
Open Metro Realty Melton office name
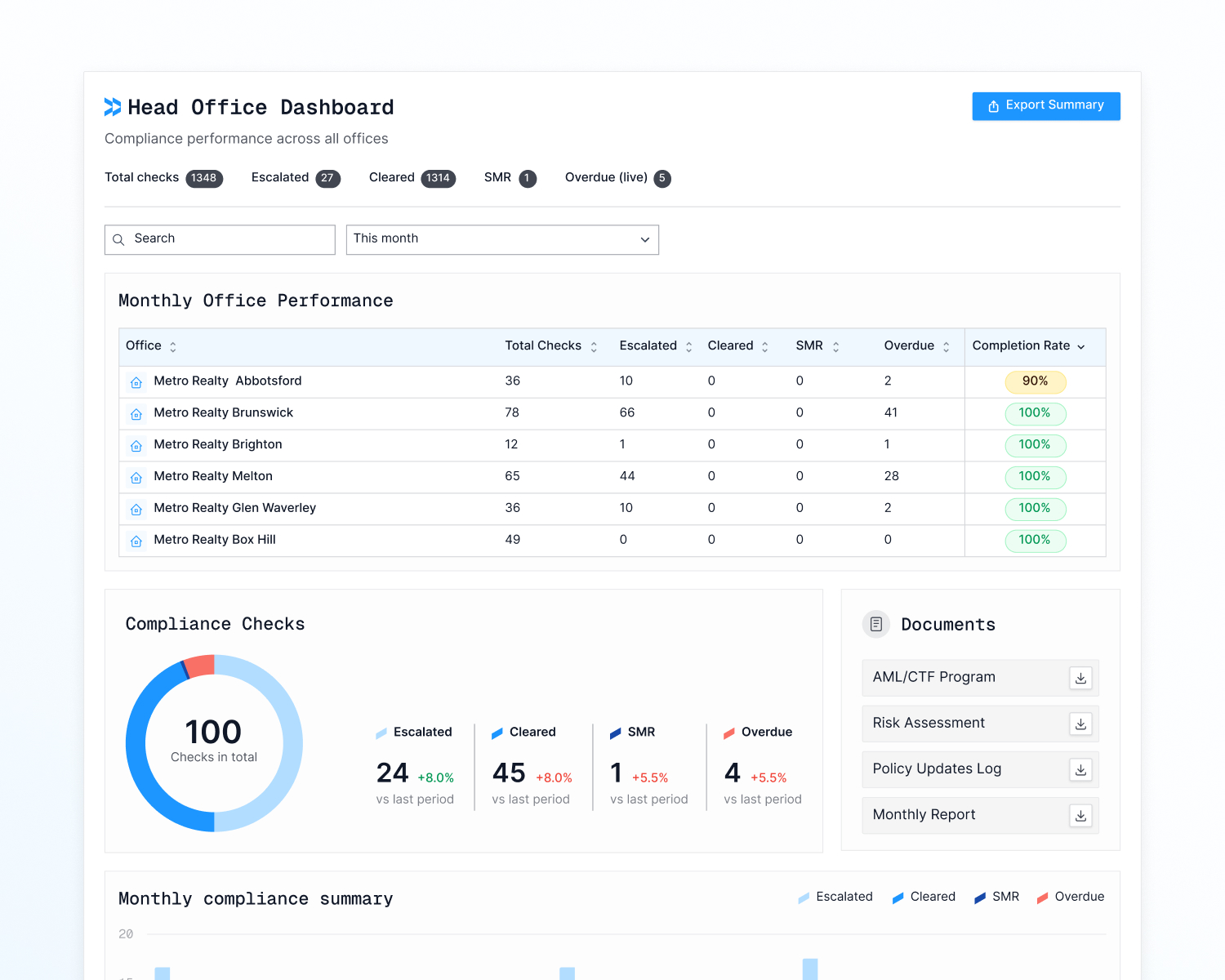tap(213, 477)
